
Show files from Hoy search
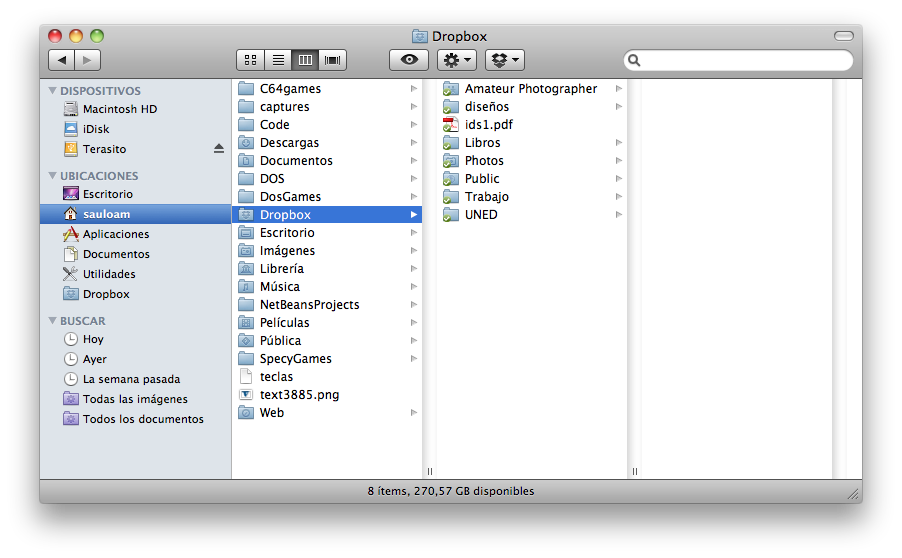point(136,339)
